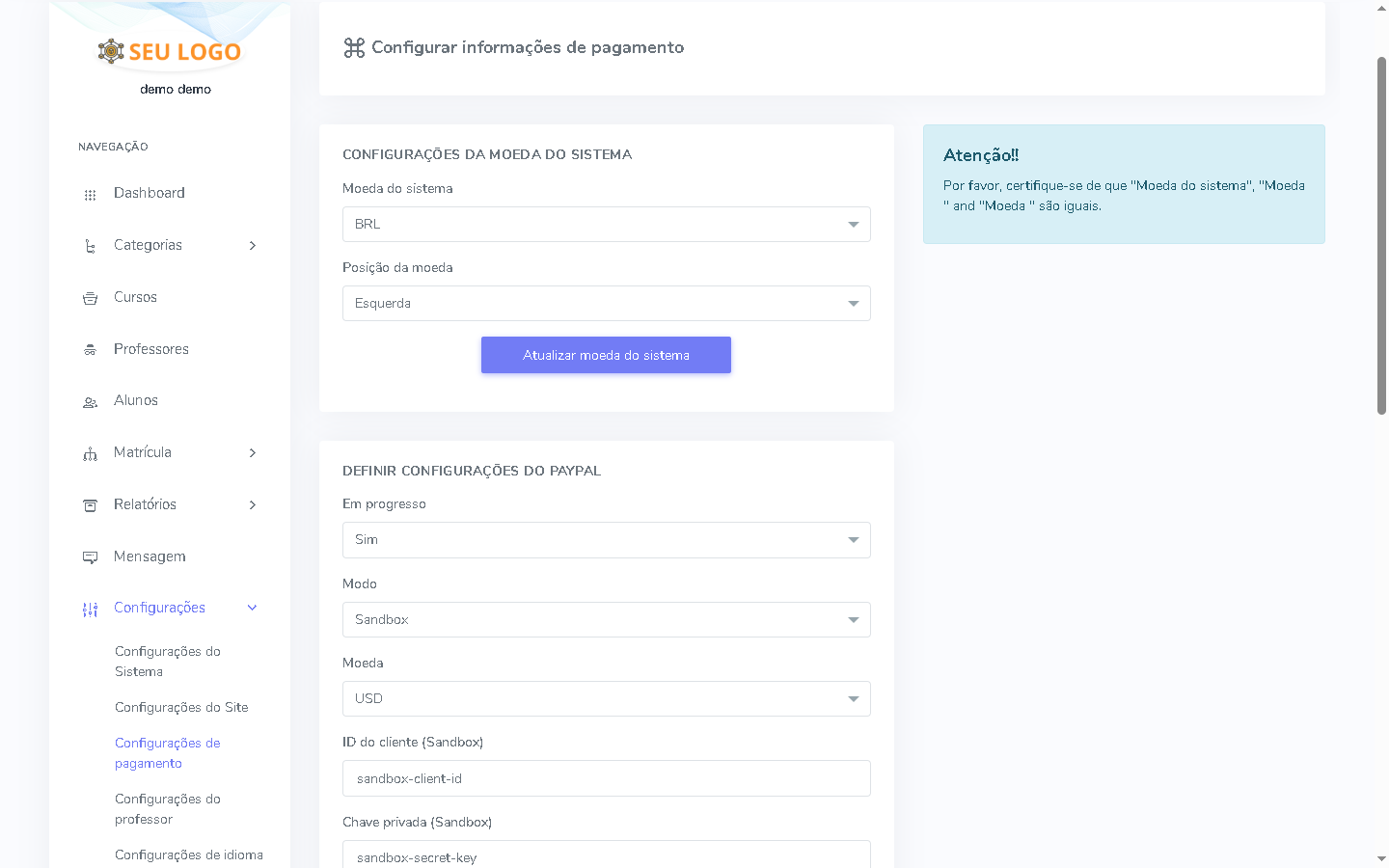Open the PayPal Modo Sandbox dropdown
Viewport: 1389px width, 868px height.
pyautogui.click(x=606, y=620)
